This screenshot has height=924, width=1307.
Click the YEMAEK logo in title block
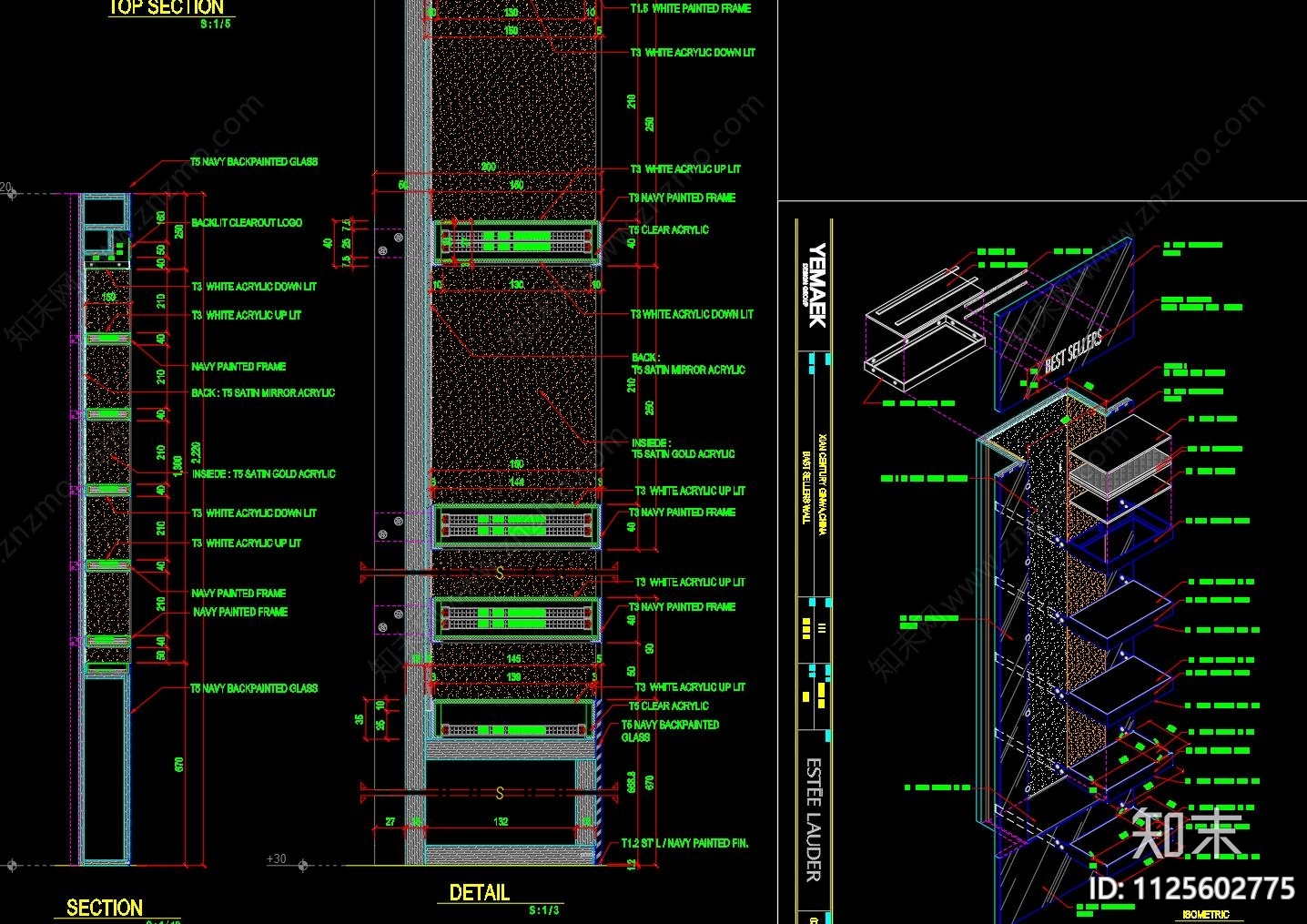click(816, 284)
